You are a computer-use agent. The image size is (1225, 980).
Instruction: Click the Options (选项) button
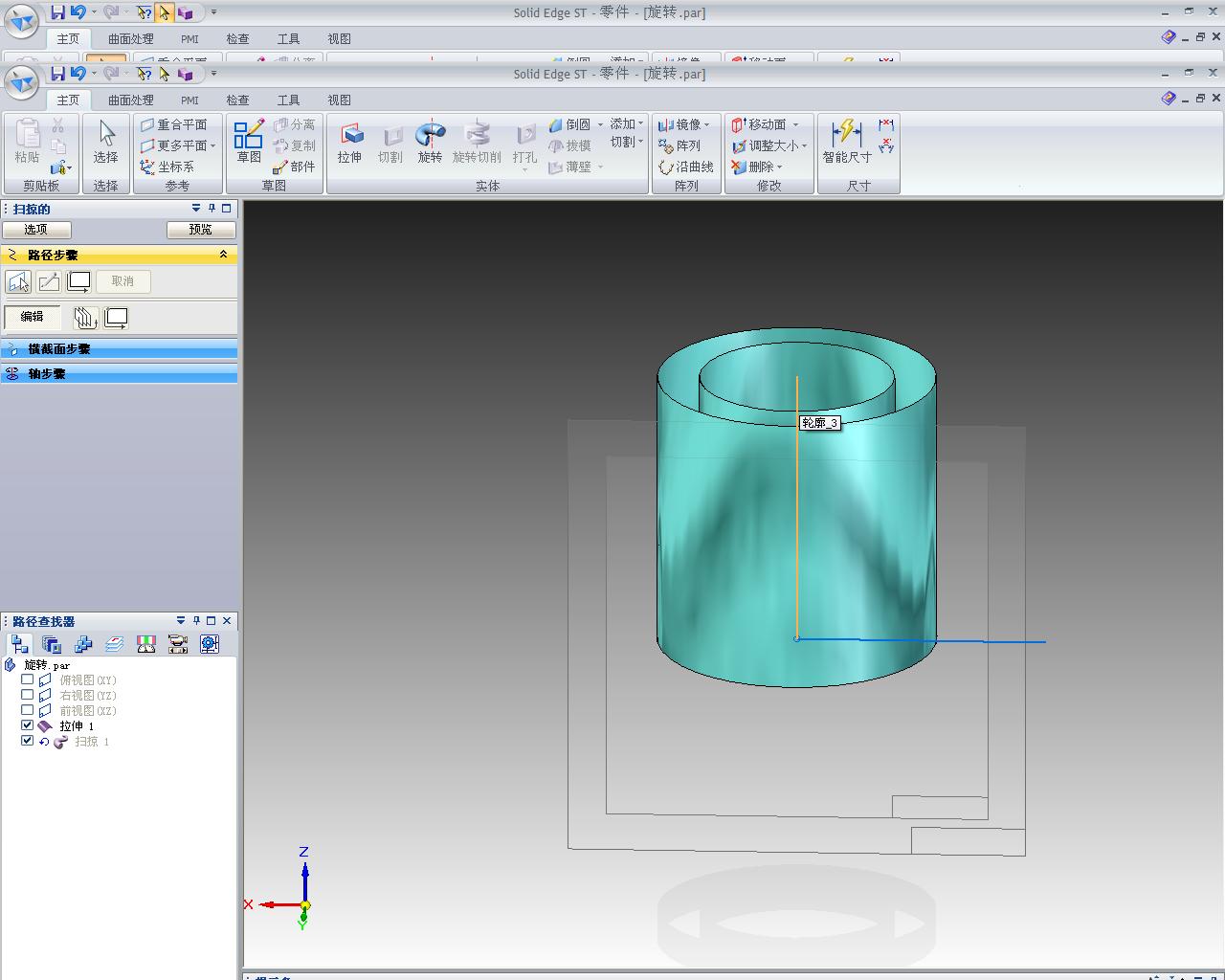click(x=36, y=230)
